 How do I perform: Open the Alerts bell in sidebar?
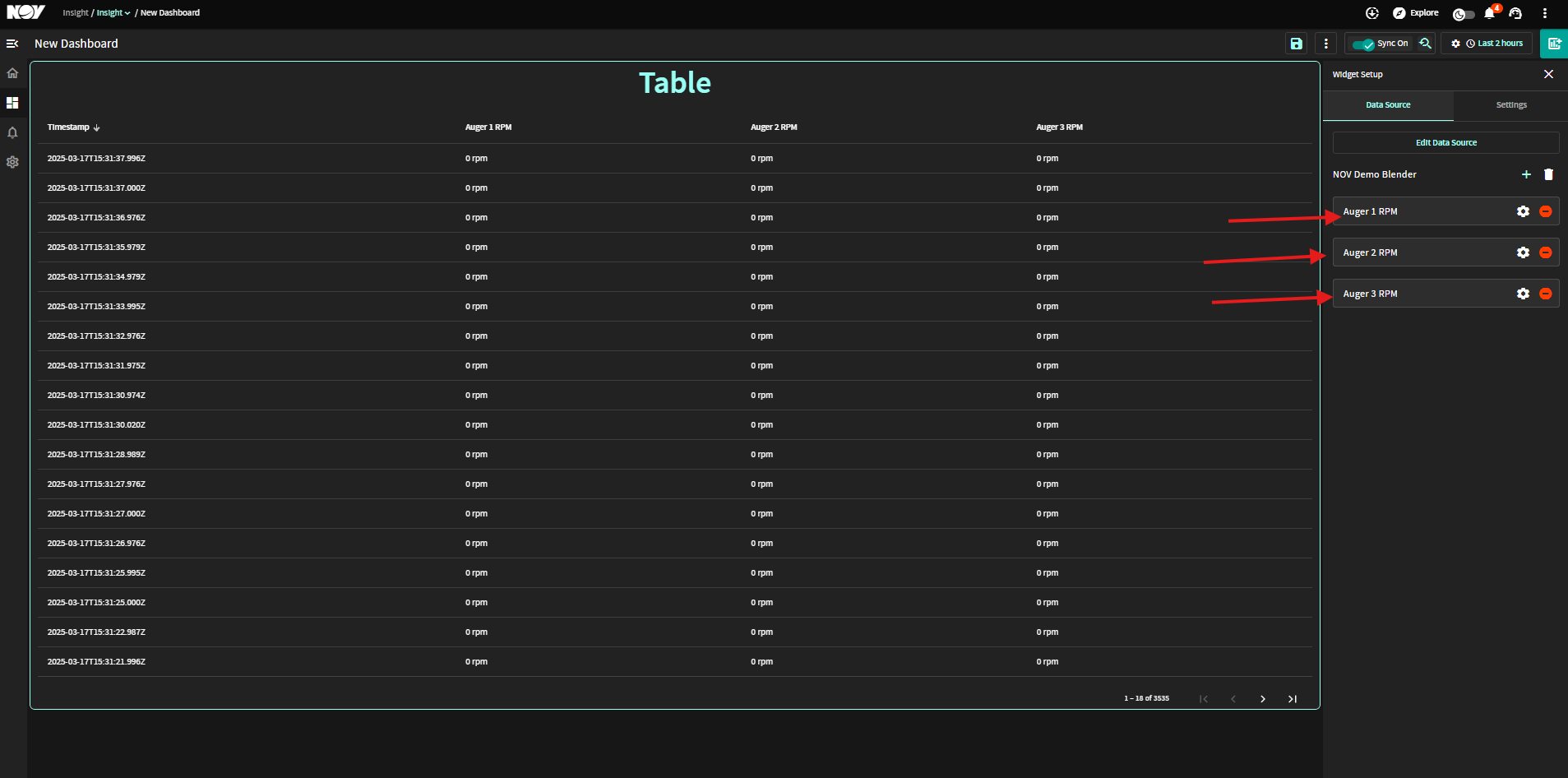12,132
